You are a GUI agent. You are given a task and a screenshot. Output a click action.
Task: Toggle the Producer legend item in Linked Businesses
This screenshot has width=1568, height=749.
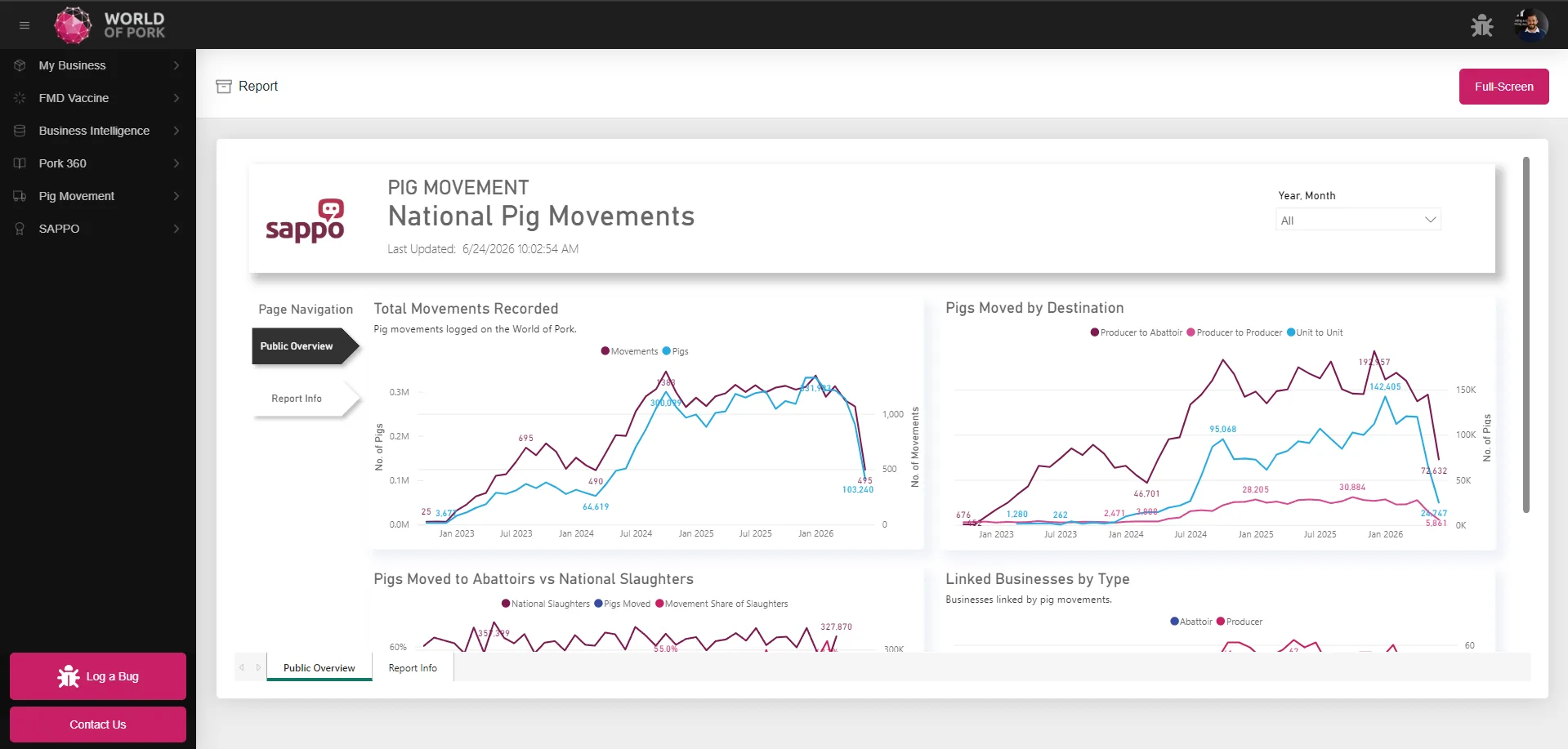(1240, 622)
